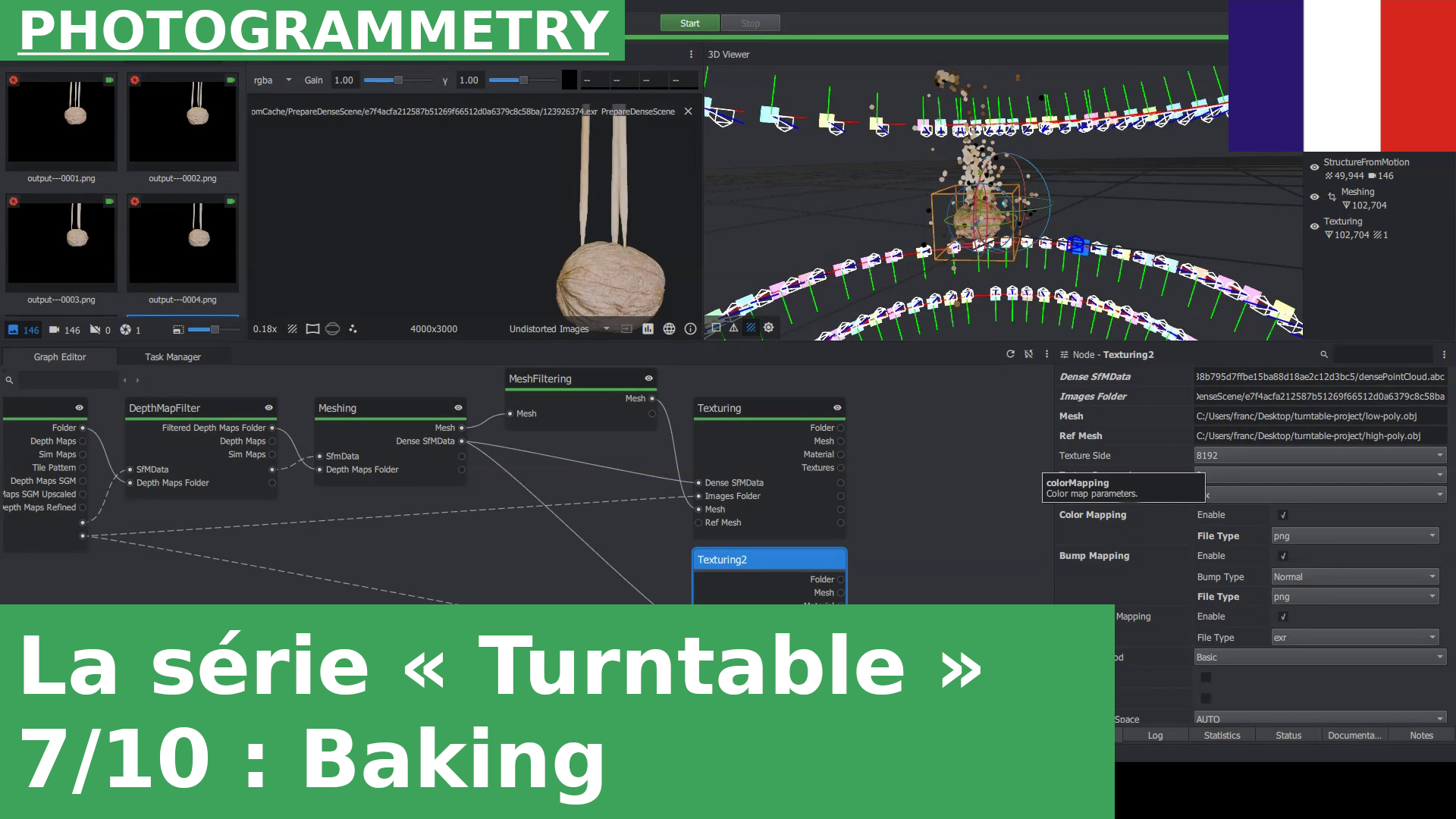Click the green Start button
1456x819 pixels.
(689, 23)
